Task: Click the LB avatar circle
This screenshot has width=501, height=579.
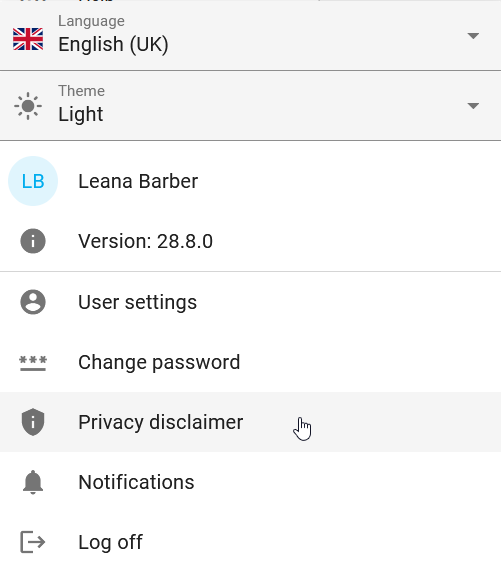Action: (x=33, y=181)
